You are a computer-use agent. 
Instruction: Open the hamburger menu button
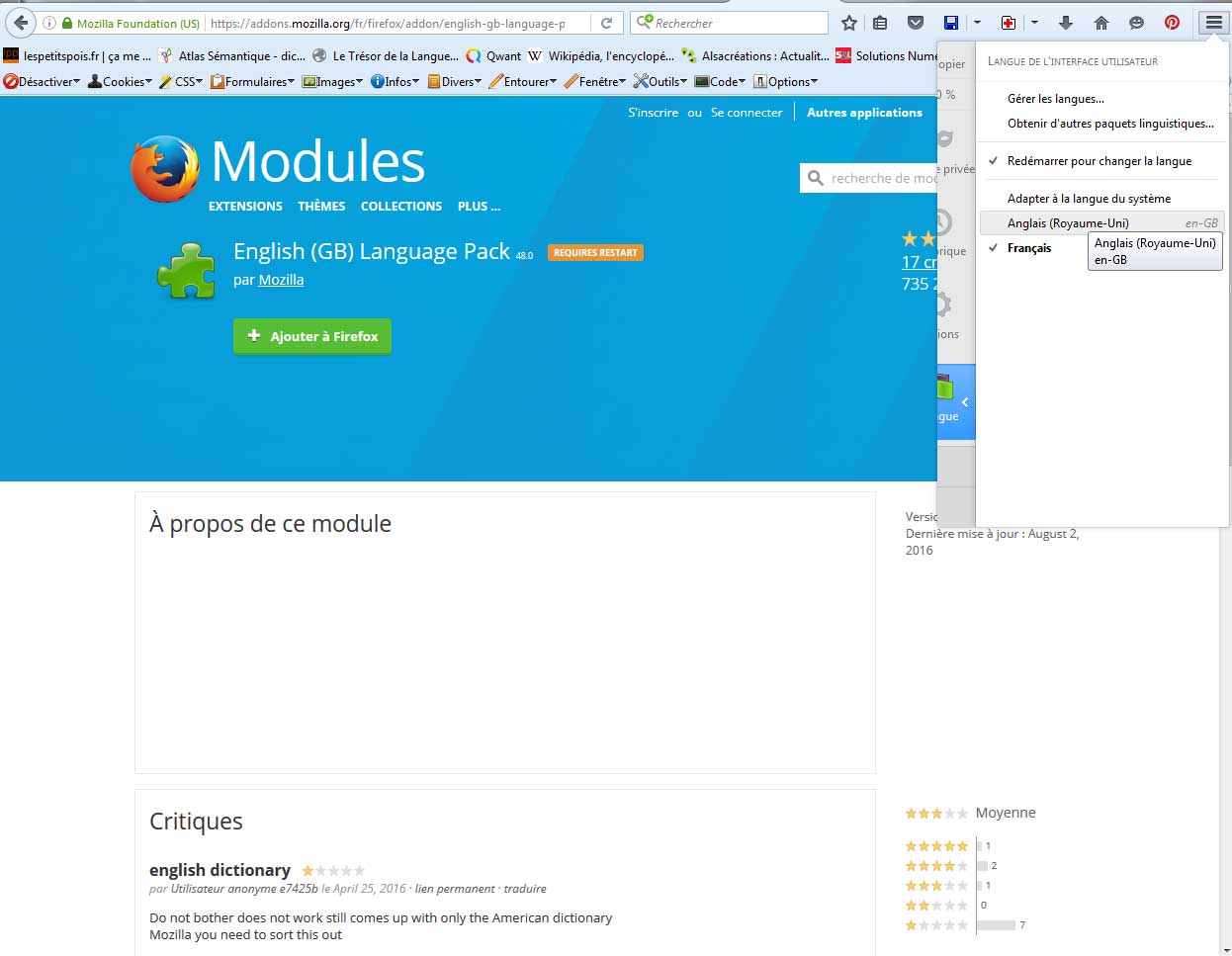point(1213,23)
